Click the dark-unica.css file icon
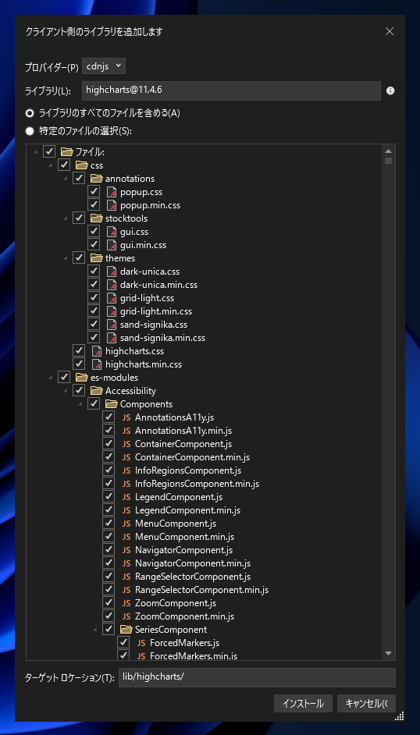The image size is (420, 735). click(x=111, y=271)
